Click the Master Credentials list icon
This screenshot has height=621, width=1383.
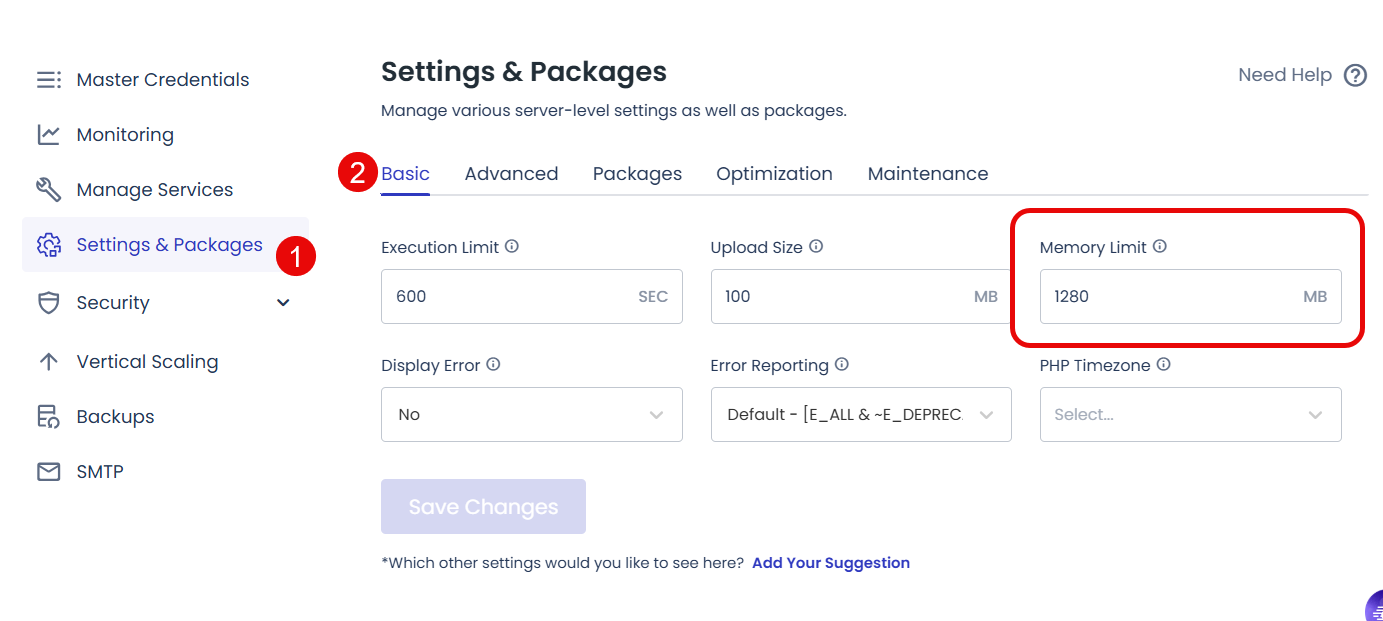pos(49,80)
